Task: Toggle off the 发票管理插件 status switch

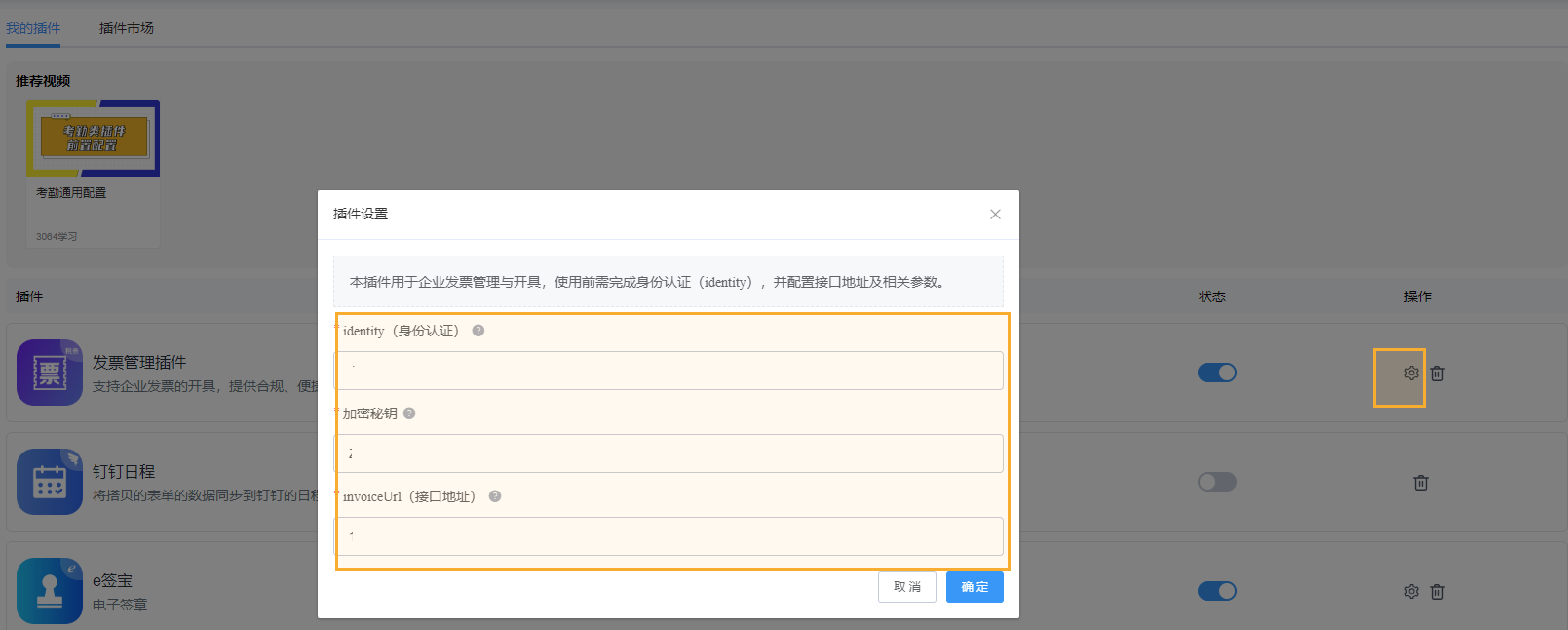Action: 1217,373
